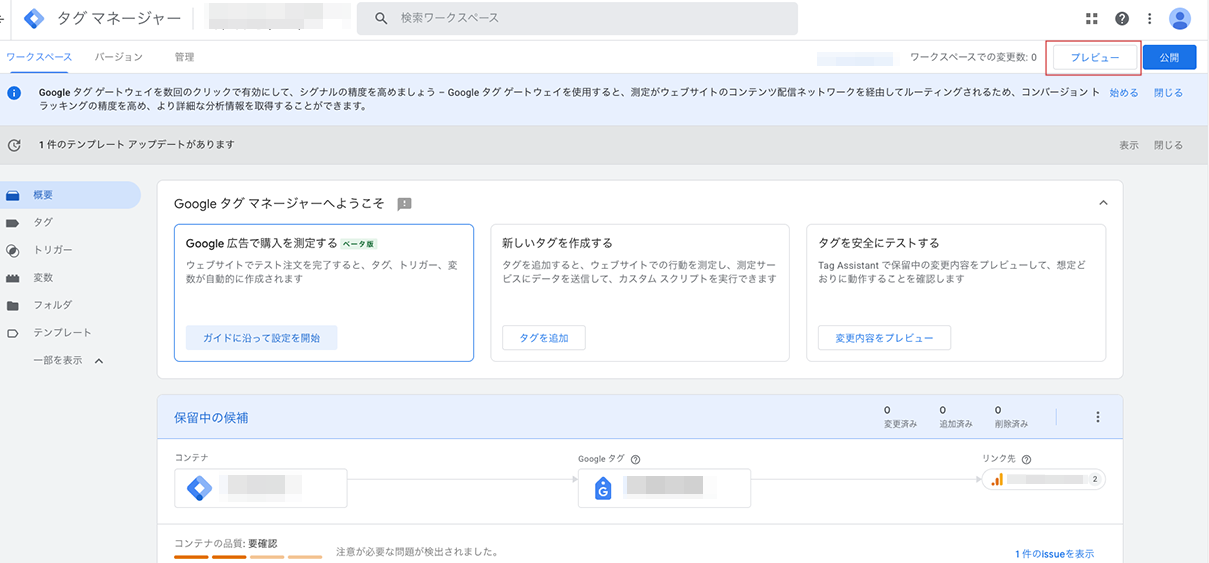Click the Analytics link destination chip
1209x563 pixels.
tap(1045, 480)
